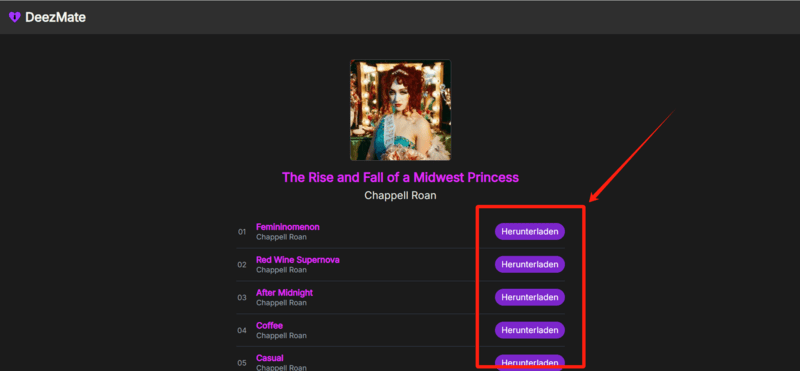Open the Chappell Roan album cover thumbnail
Viewport: 800px width, 371px height.
click(401, 110)
